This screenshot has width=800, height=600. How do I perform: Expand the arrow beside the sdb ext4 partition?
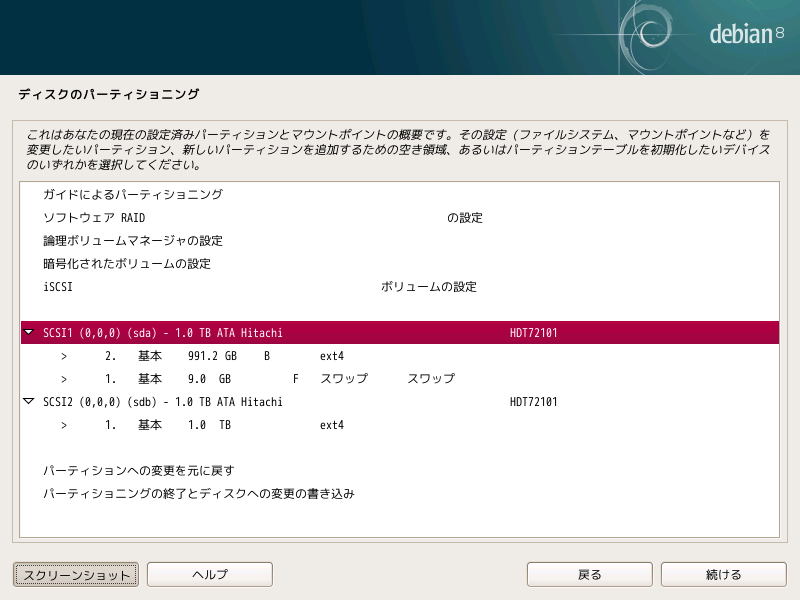click(64, 424)
